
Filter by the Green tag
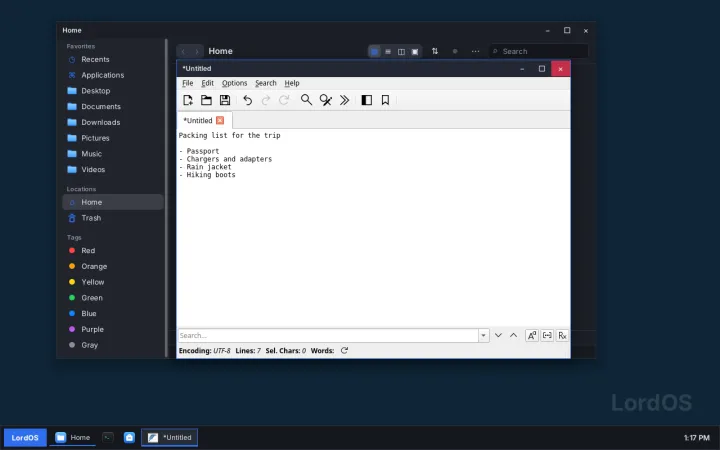(113, 298)
